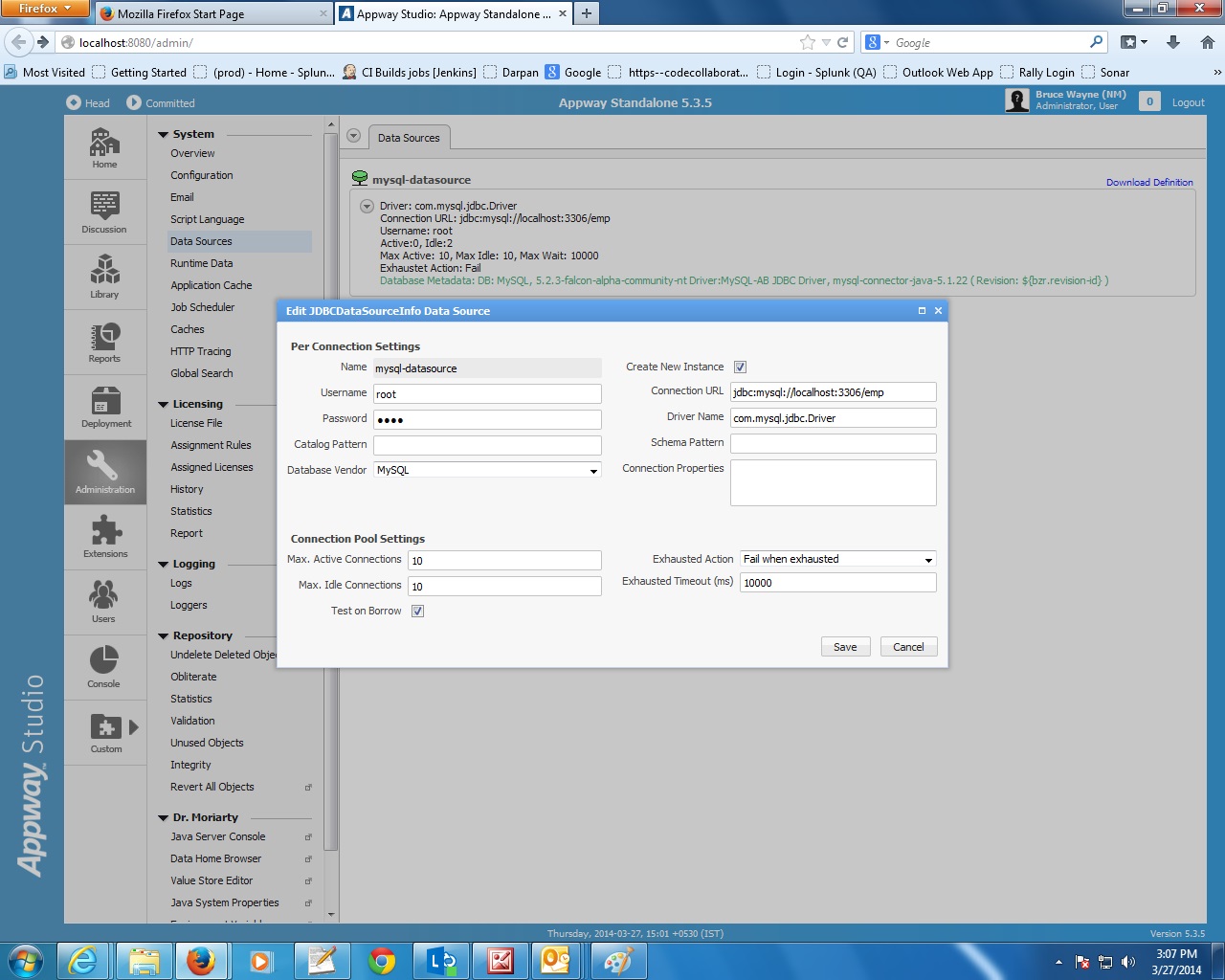Expand the Custom module side arrow
The width and height of the screenshot is (1225, 980).
coord(134,727)
